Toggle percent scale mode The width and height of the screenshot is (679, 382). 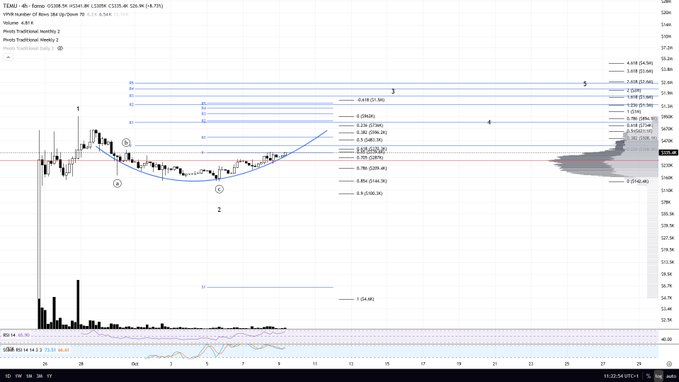[648, 376]
